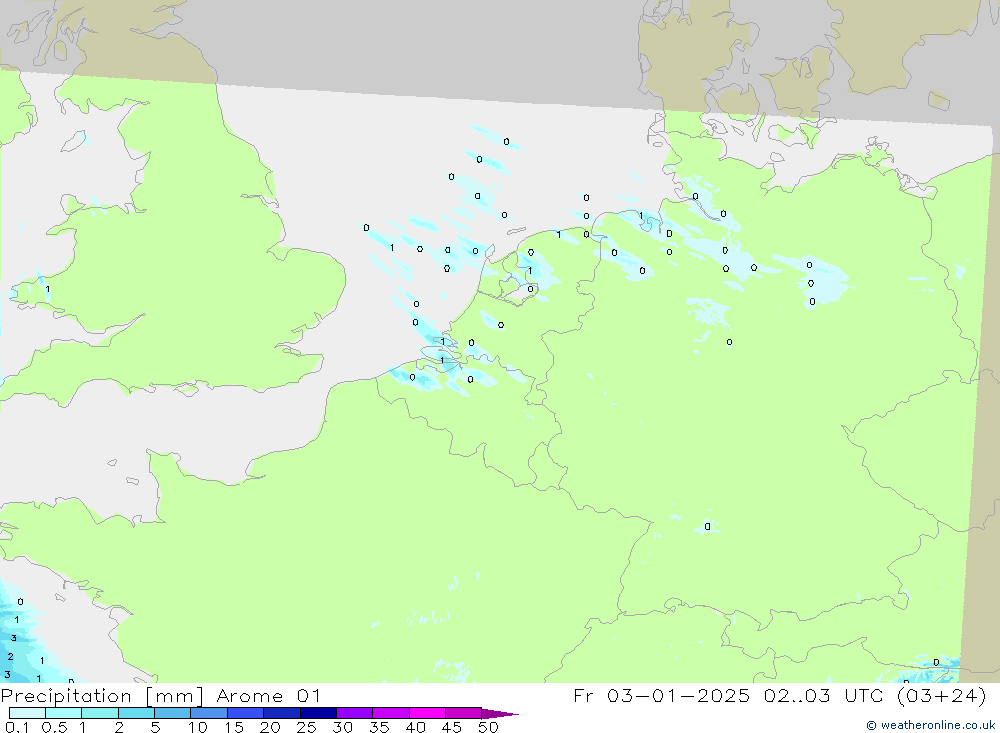Screen dimensions: 1000x733
Task: Click the legend label '50'
Action: tap(488, 727)
